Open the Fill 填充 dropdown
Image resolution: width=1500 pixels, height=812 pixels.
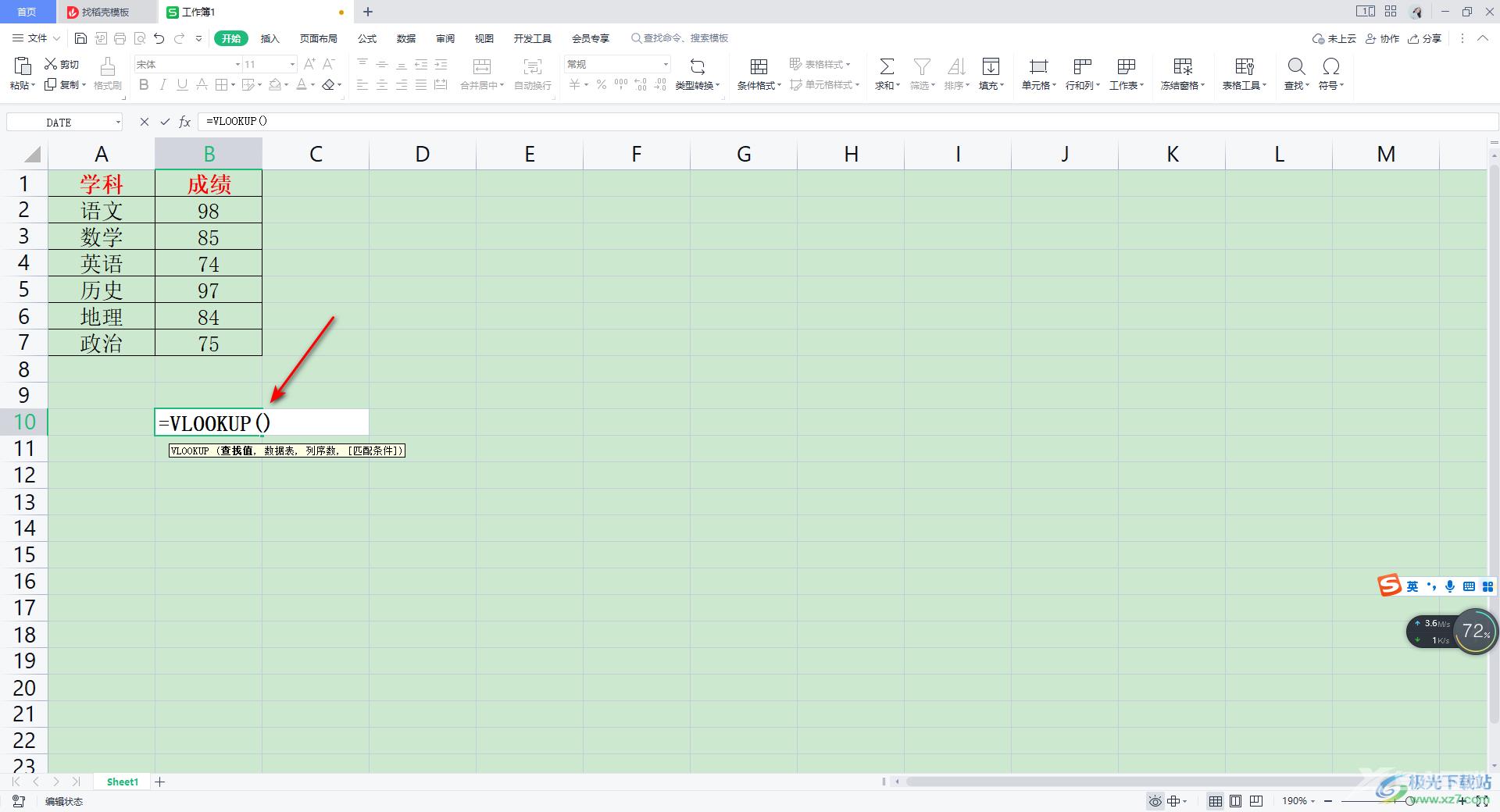[991, 86]
